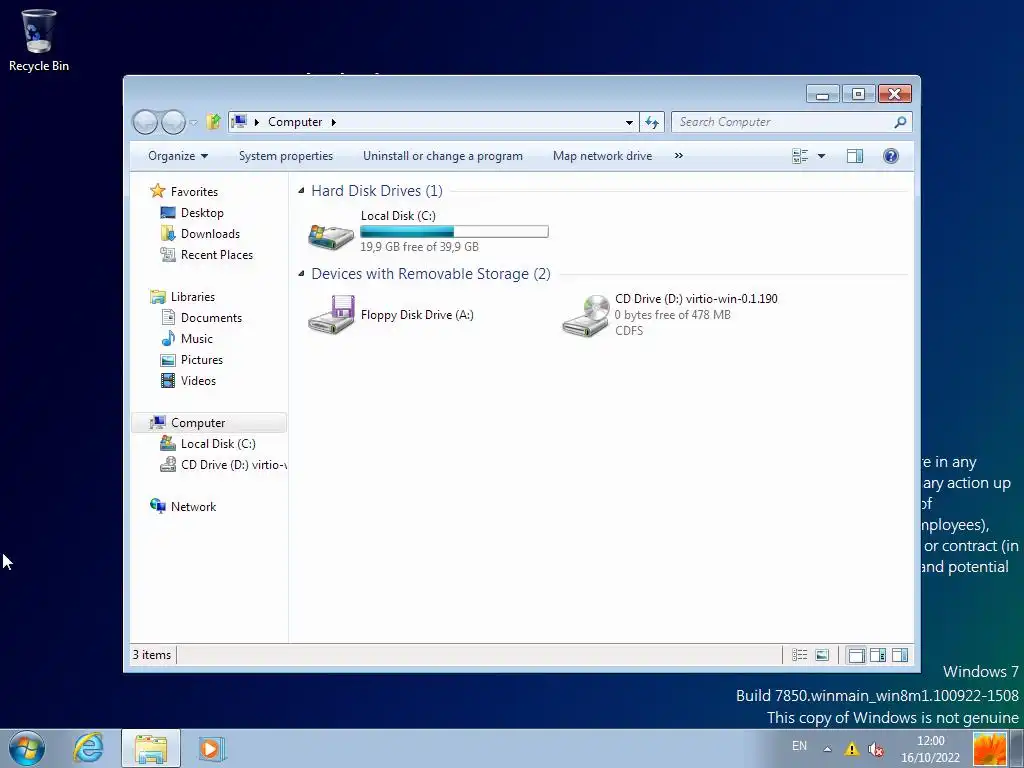
Task: Choose Uninstall or change a program
Action: 443,156
